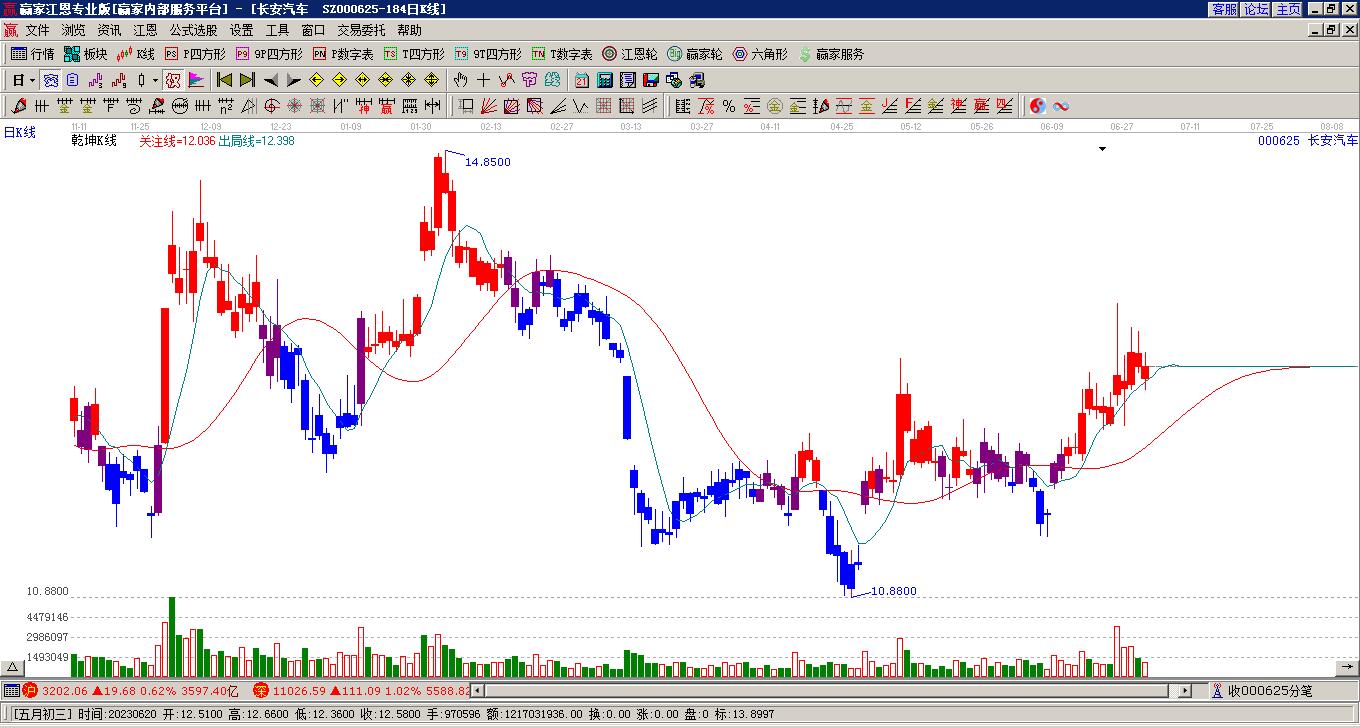Open the 9P四方形 tool
The width and height of the screenshot is (1360, 728).
(x=269, y=54)
